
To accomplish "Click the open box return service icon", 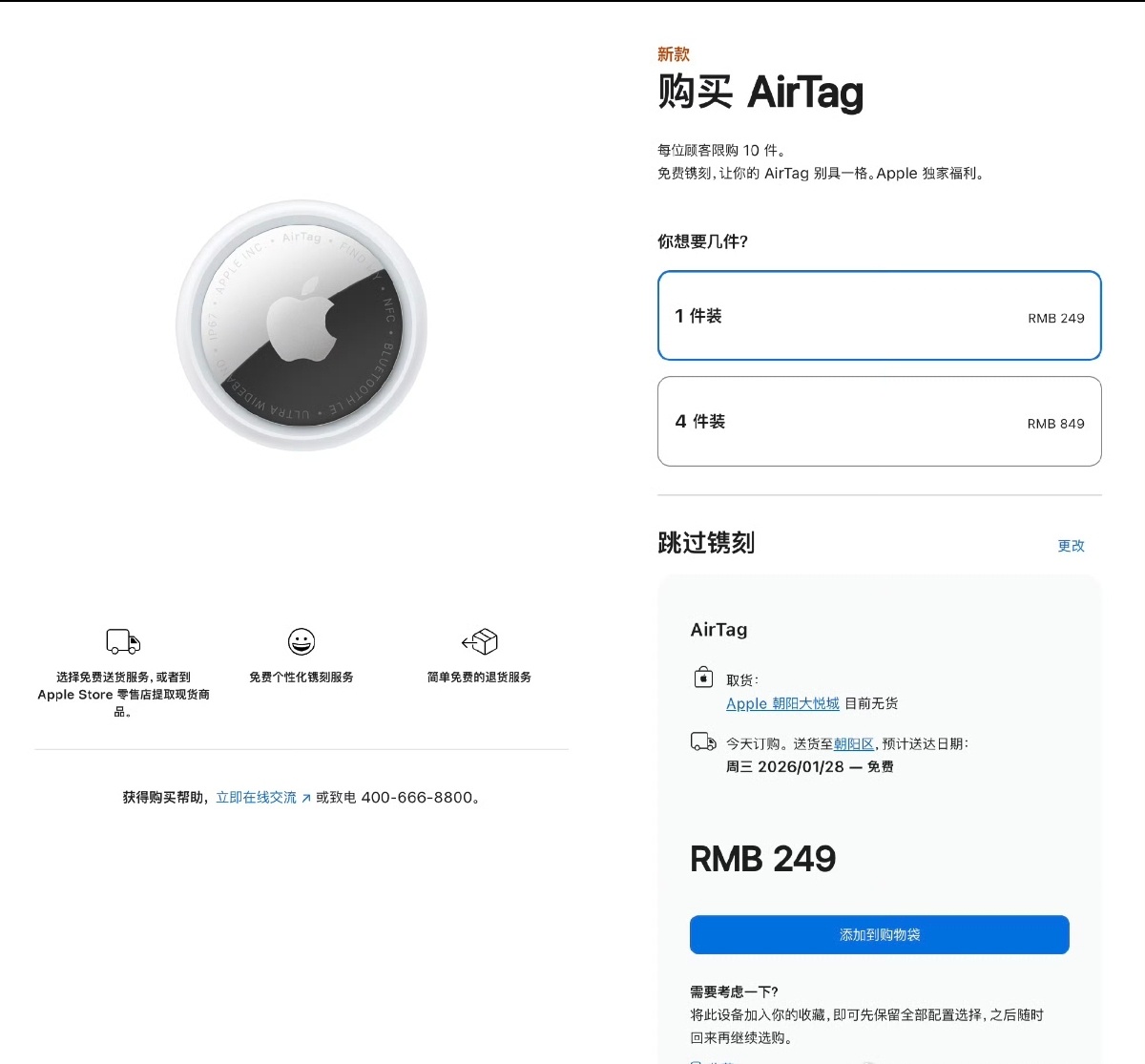I will (x=481, y=641).
